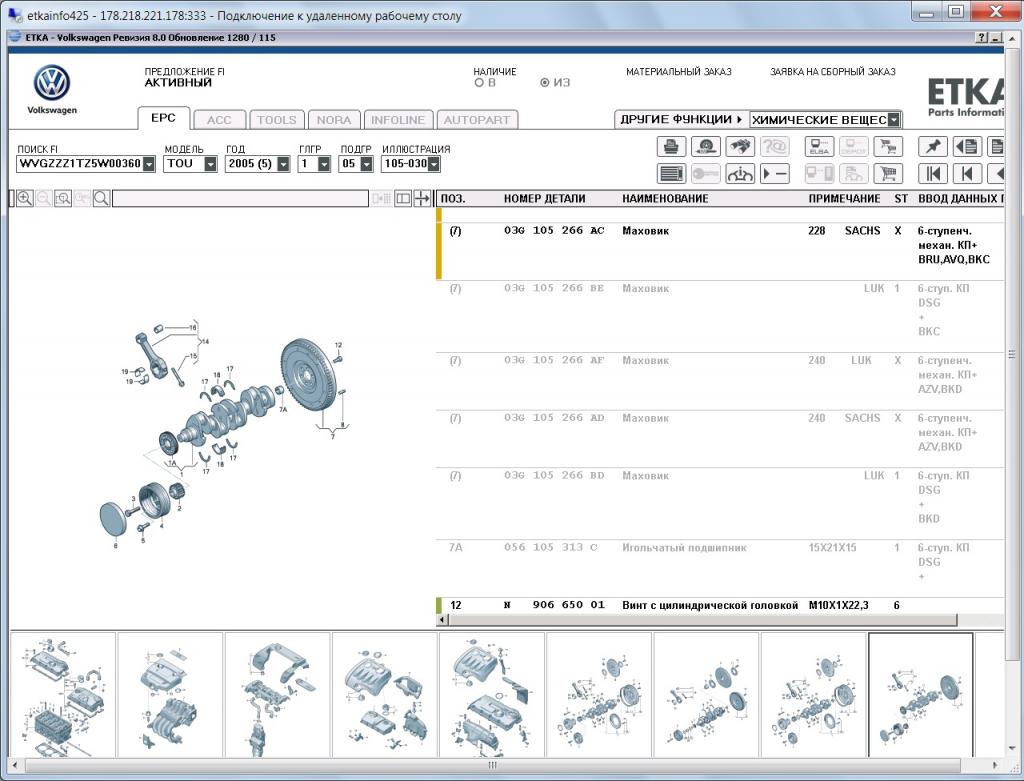
Task: Click the parts list horizontal scrollbar
Action: click(703, 619)
